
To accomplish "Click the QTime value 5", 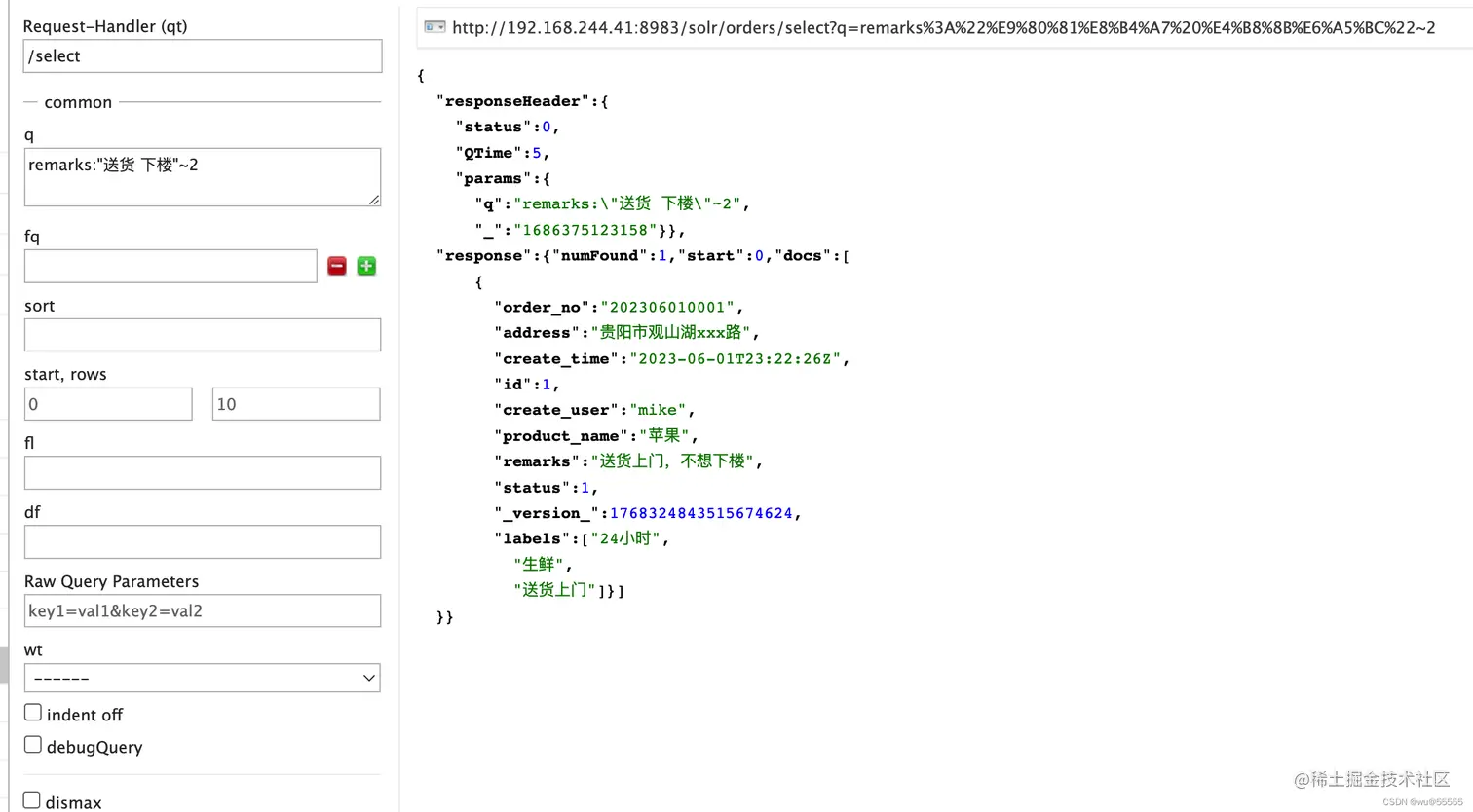I will [537, 153].
